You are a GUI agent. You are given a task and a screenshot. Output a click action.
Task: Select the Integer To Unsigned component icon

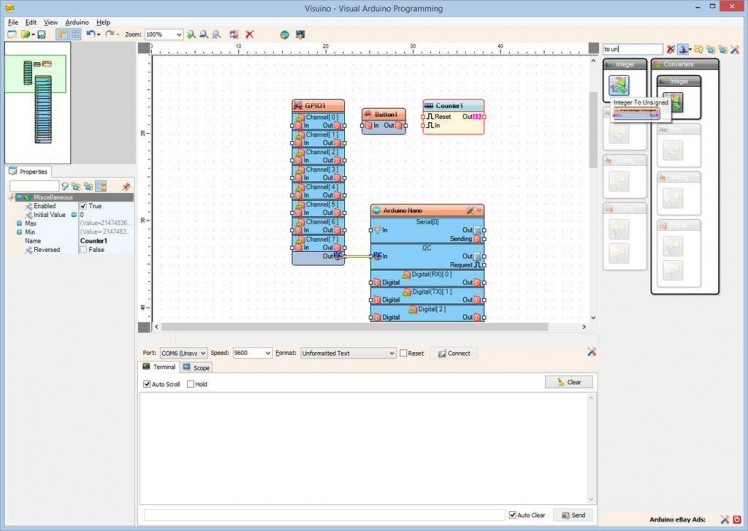coord(618,85)
